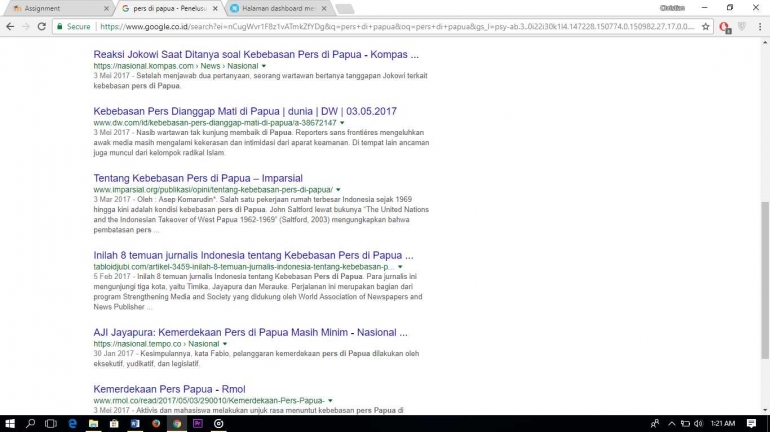Click the tabloidjubi.com green URL text
770x432 pixels.
[x=244, y=267]
